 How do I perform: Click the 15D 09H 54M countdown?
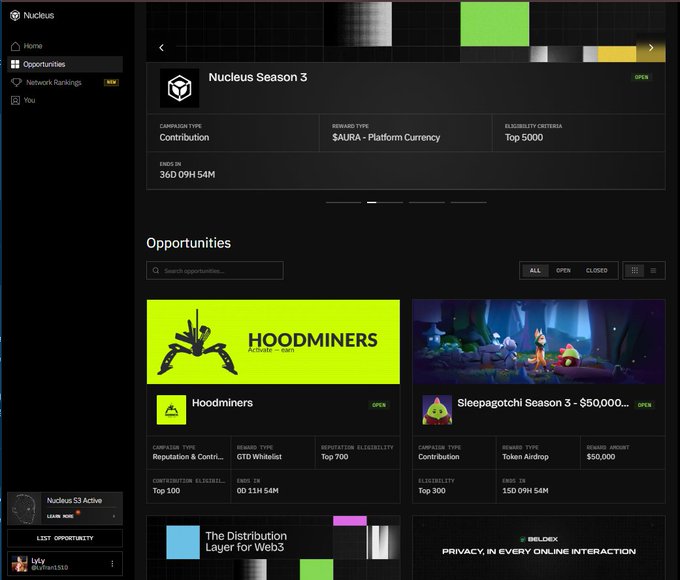pos(525,491)
